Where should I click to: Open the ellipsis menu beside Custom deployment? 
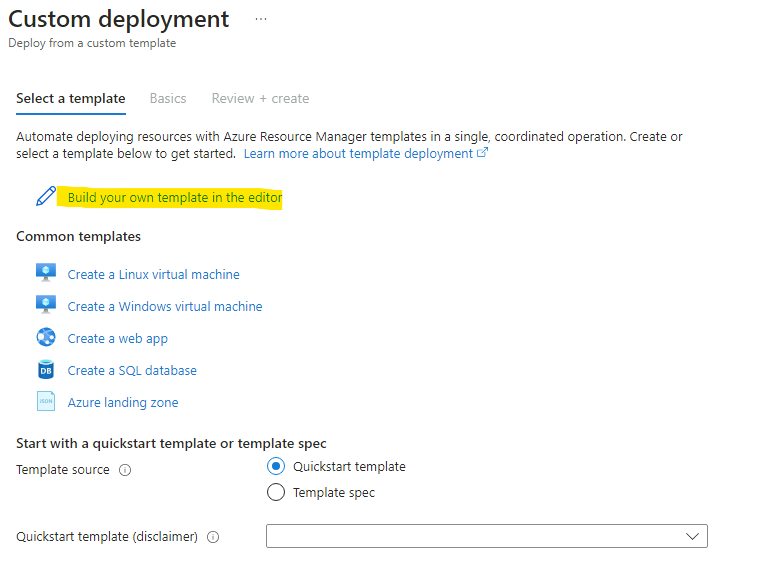point(261,20)
